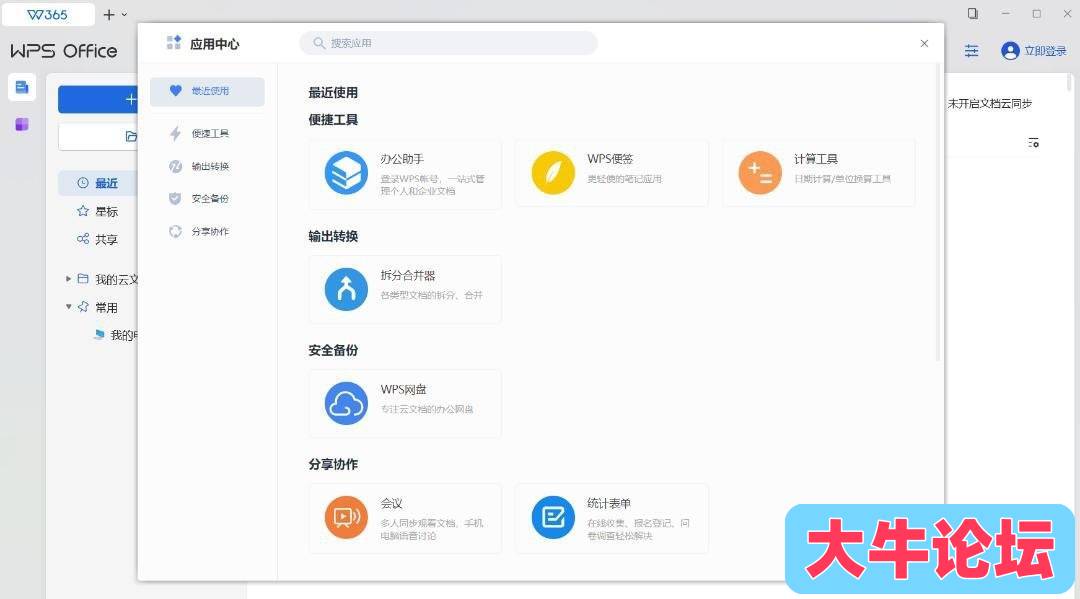1080x599 pixels.
Task: Click the lightning icon beside 便捷工具
Action: [176, 134]
